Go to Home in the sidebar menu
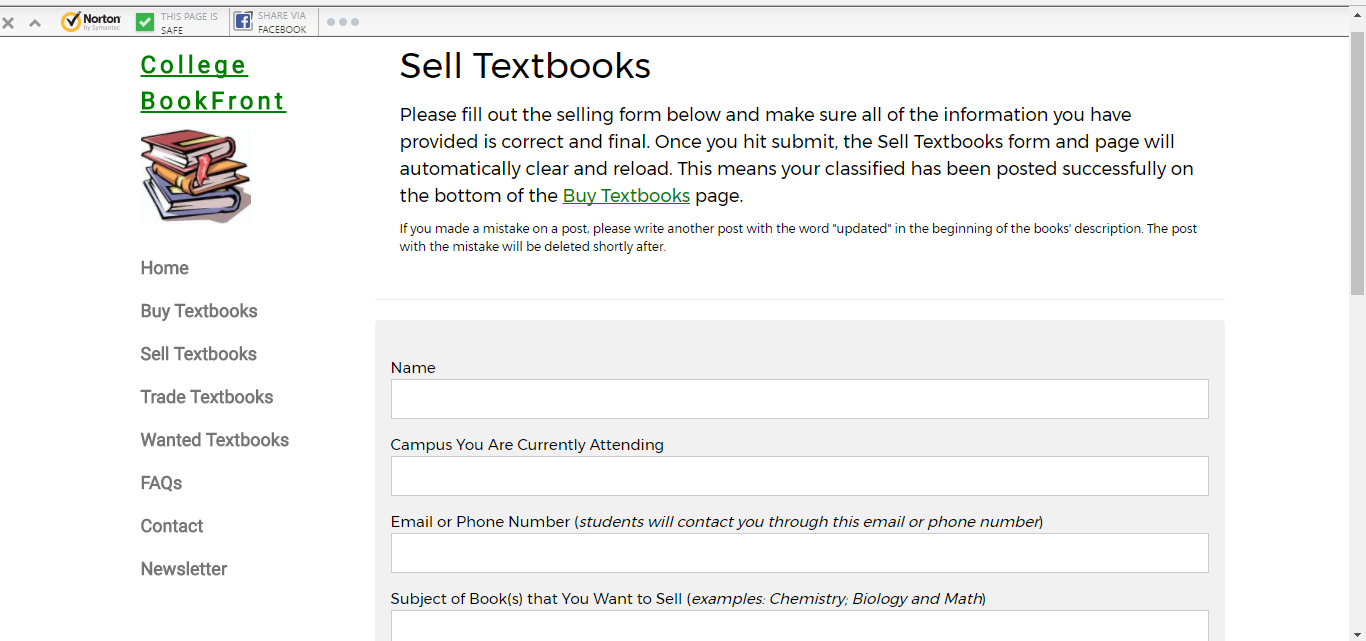Screen dimensions: 1366x641 click(x=165, y=268)
